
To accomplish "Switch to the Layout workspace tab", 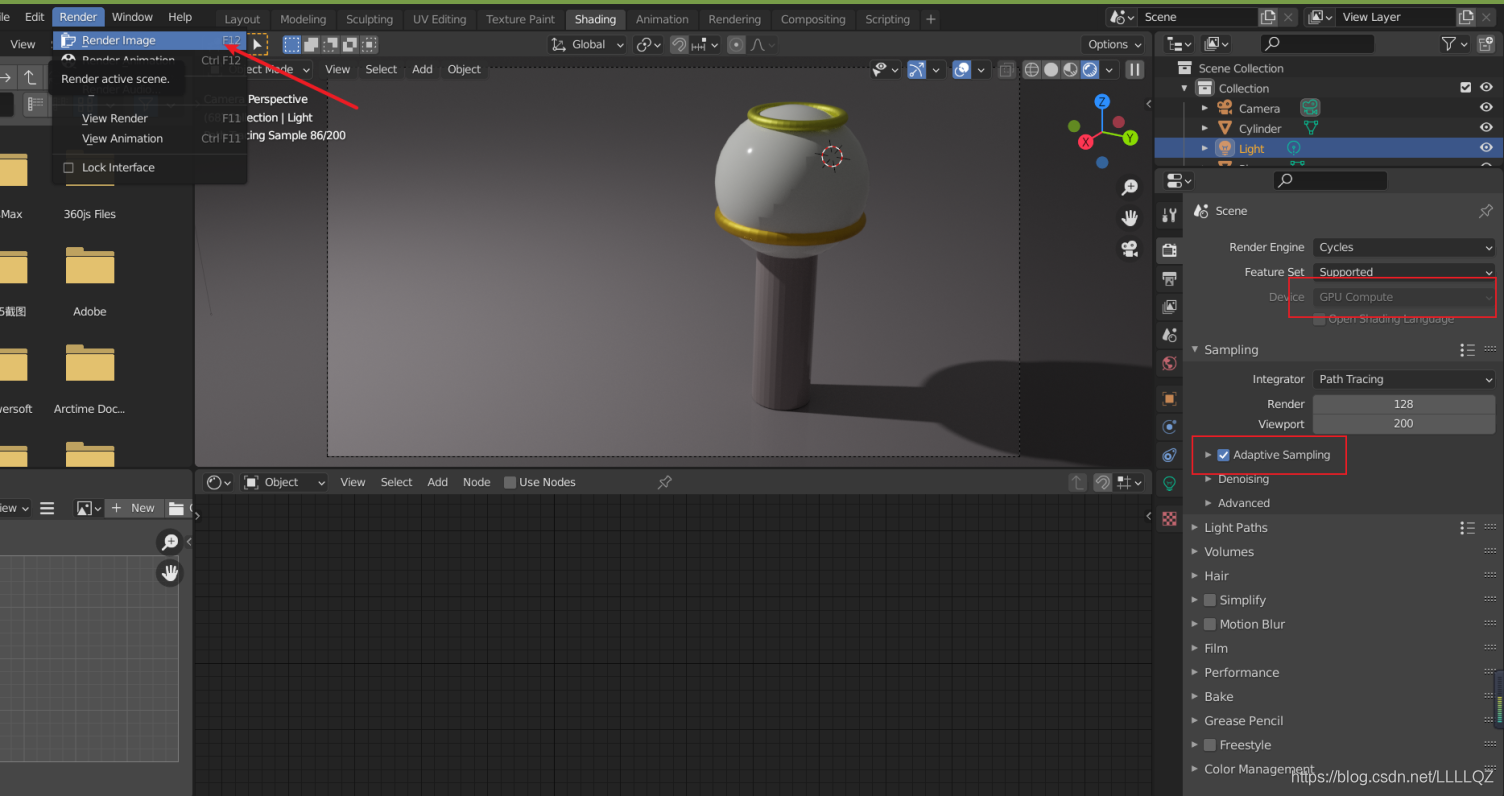I will pos(242,19).
